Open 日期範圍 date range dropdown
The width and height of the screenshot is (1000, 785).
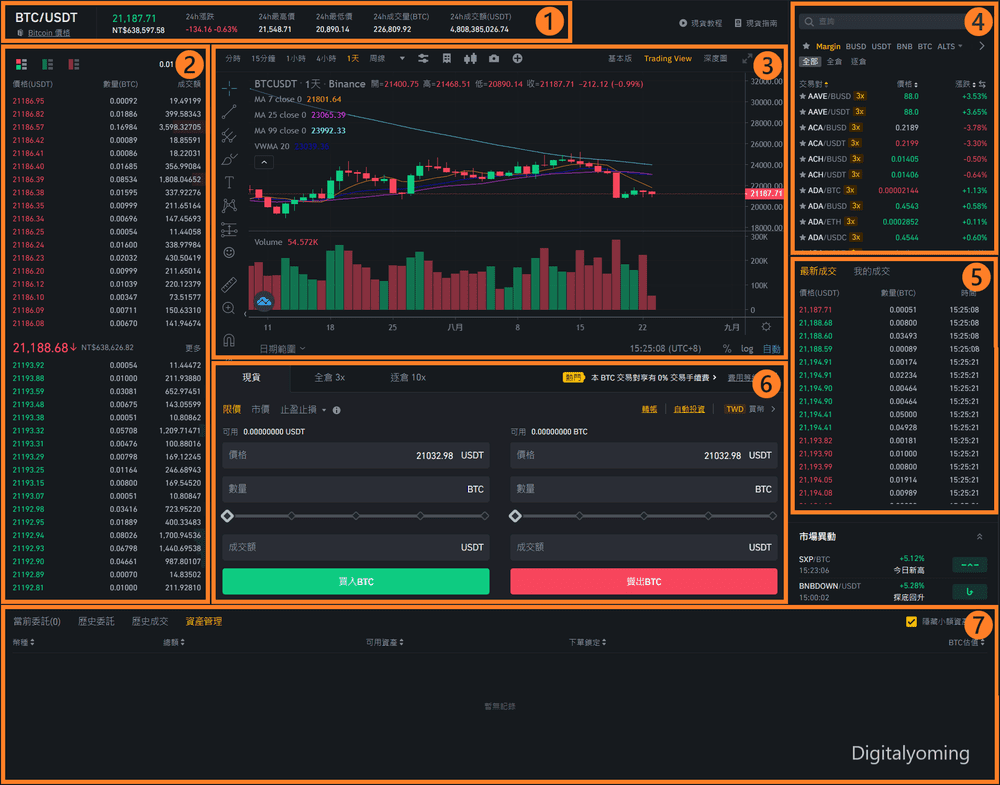tap(282, 349)
